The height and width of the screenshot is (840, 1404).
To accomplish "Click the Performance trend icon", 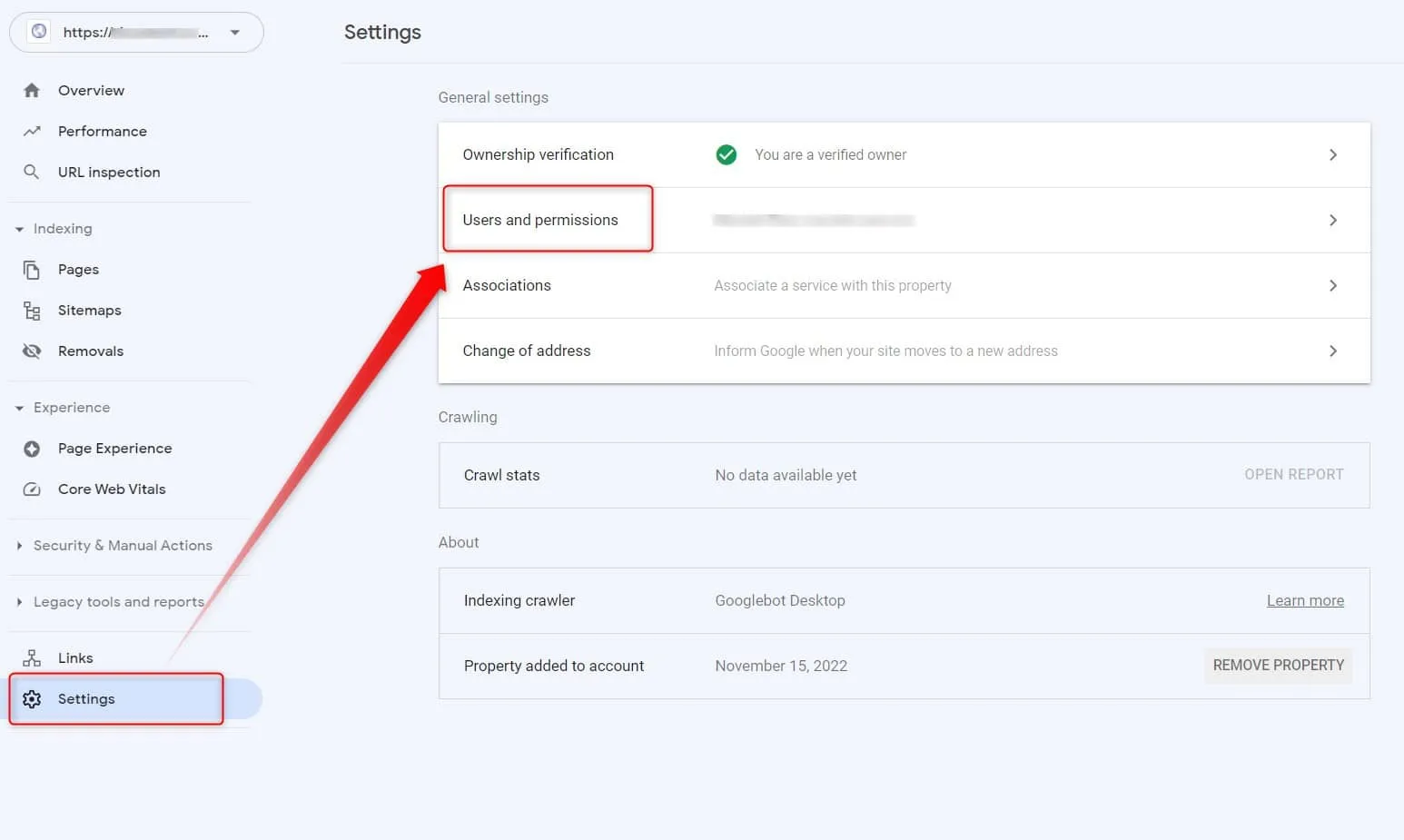I will (32, 131).
